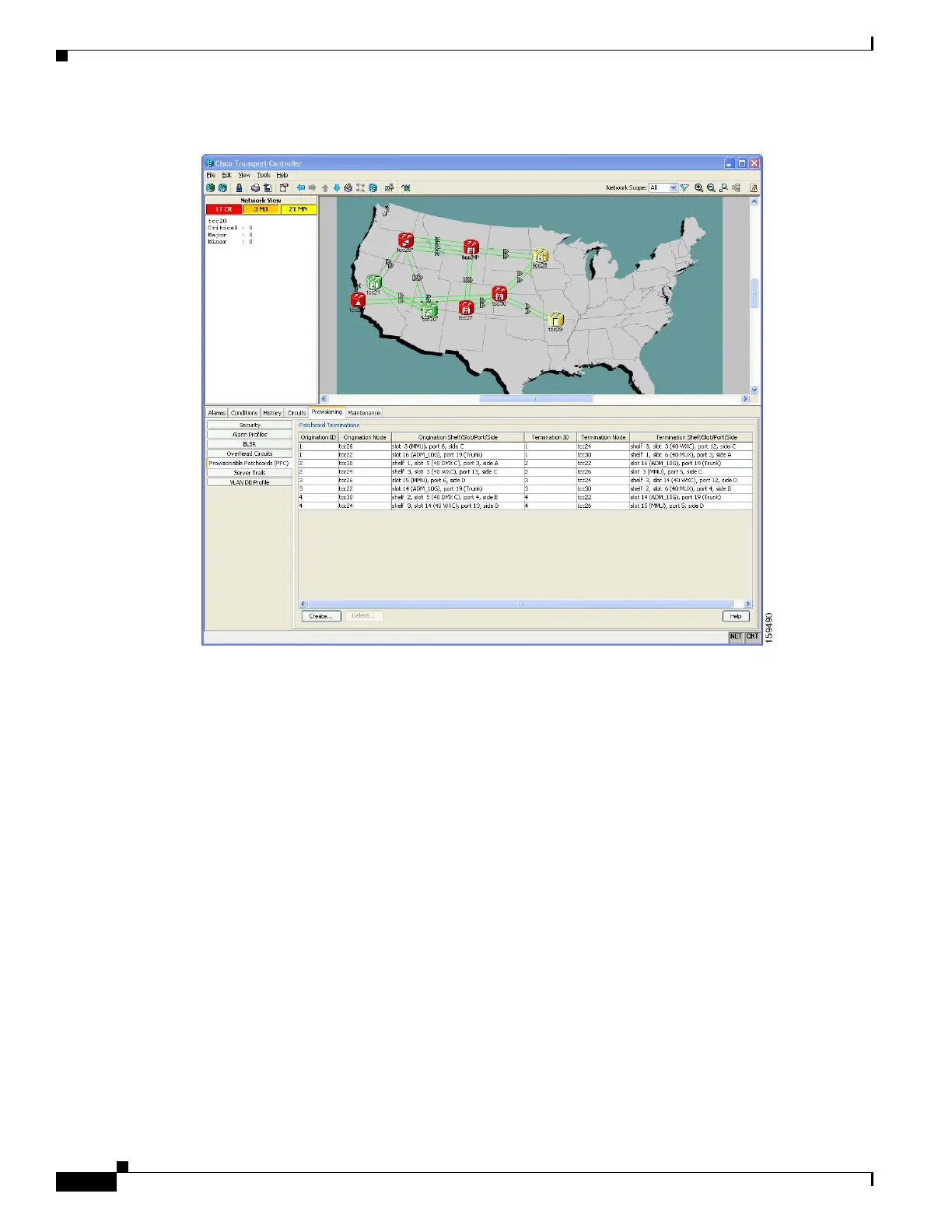
Task: Click the map vertical scrollbar thumb
Action: point(754,294)
